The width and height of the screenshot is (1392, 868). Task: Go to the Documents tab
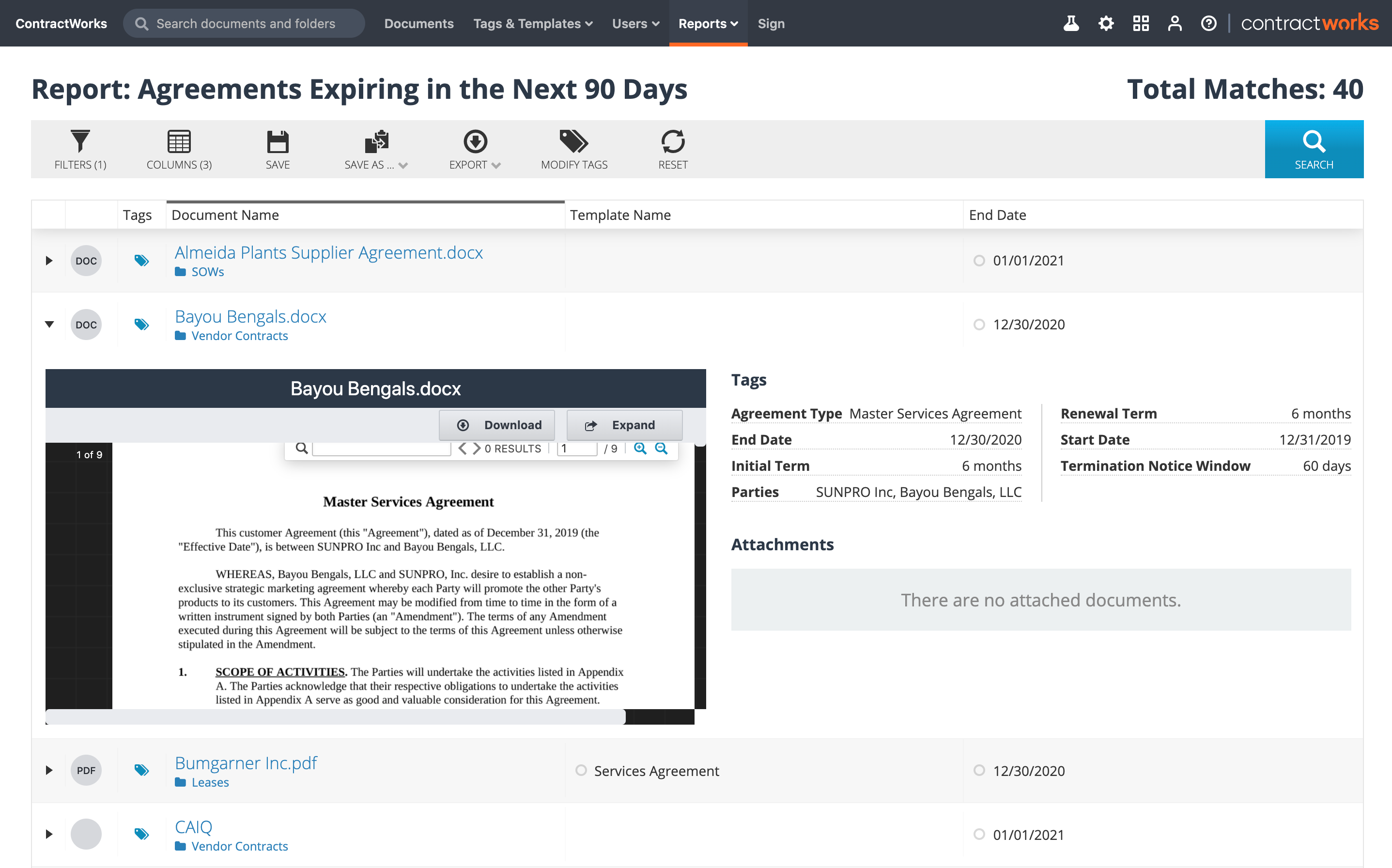(x=418, y=24)
